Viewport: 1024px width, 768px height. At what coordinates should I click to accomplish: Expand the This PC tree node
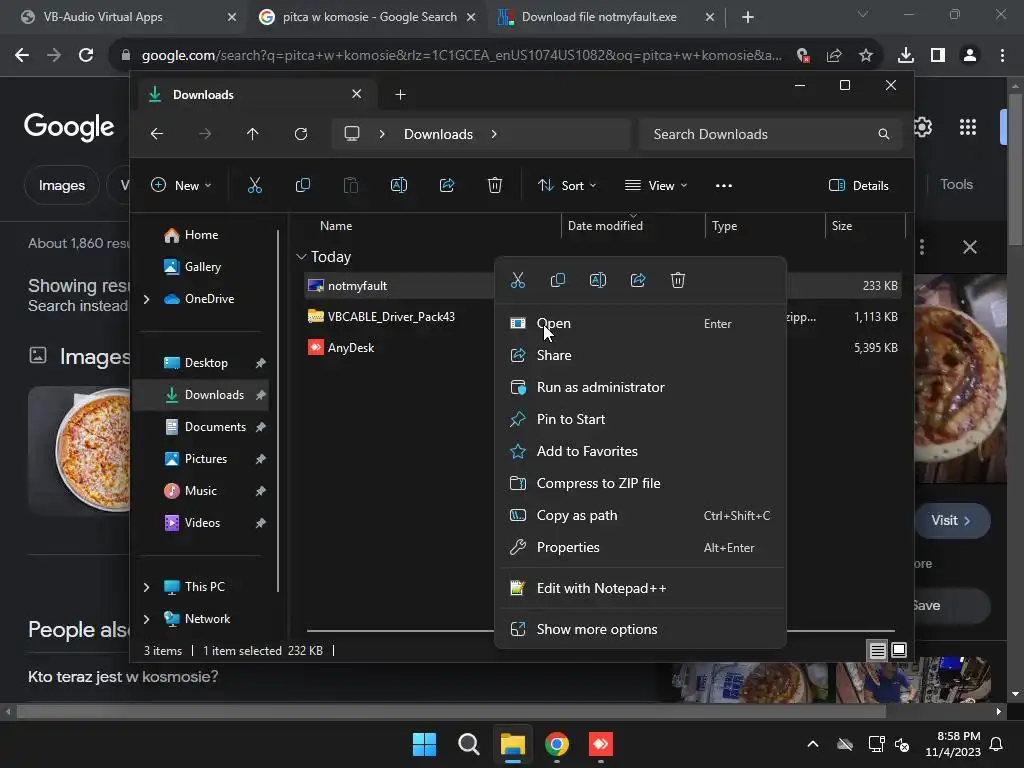pos(146,587)
